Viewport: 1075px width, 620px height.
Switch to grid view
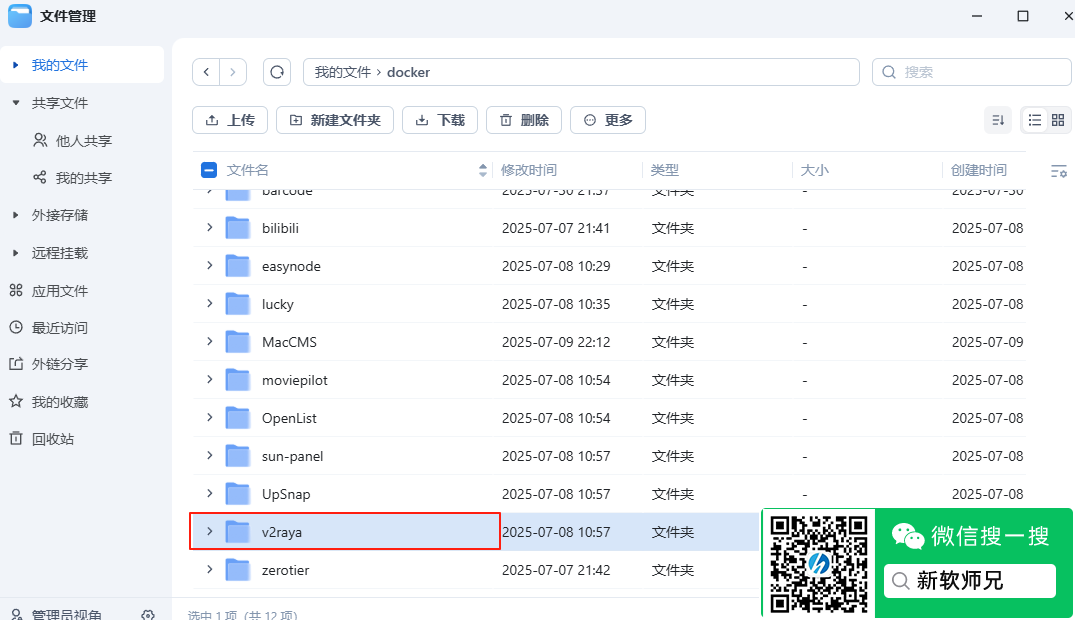pyautogui.click(x=1057, y=119)
